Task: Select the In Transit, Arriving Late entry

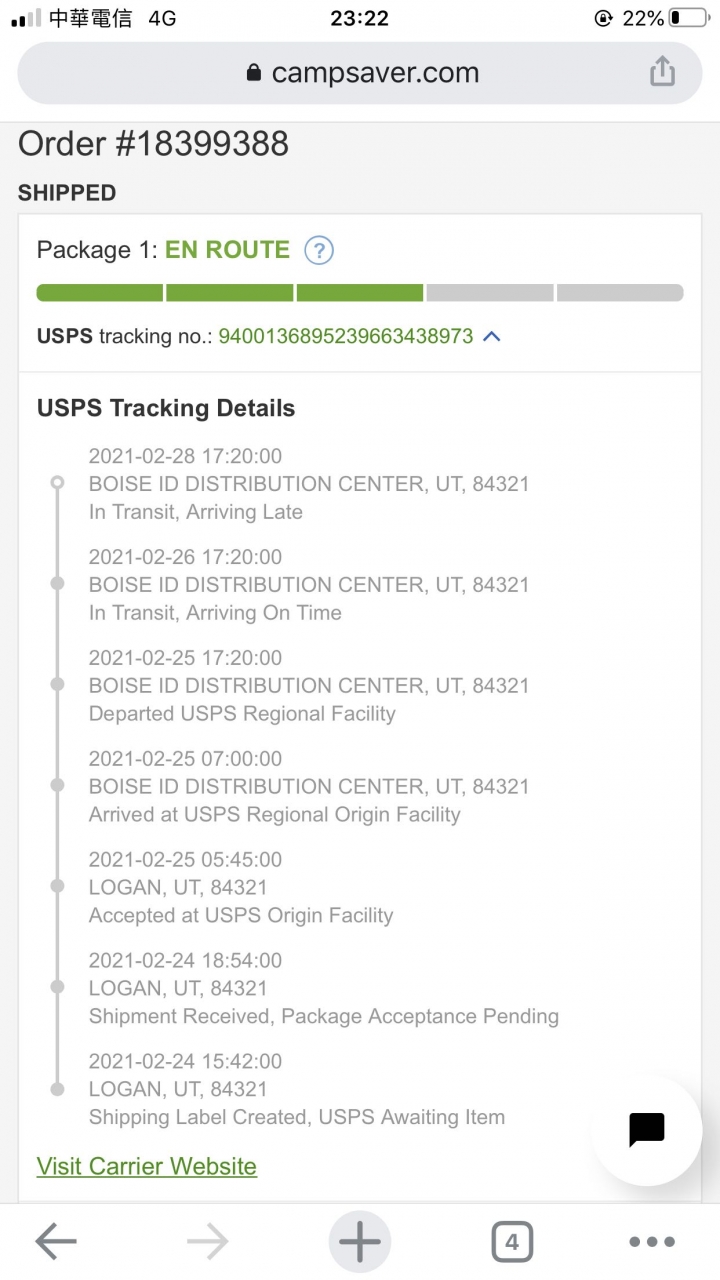Action: coord(309,484)
